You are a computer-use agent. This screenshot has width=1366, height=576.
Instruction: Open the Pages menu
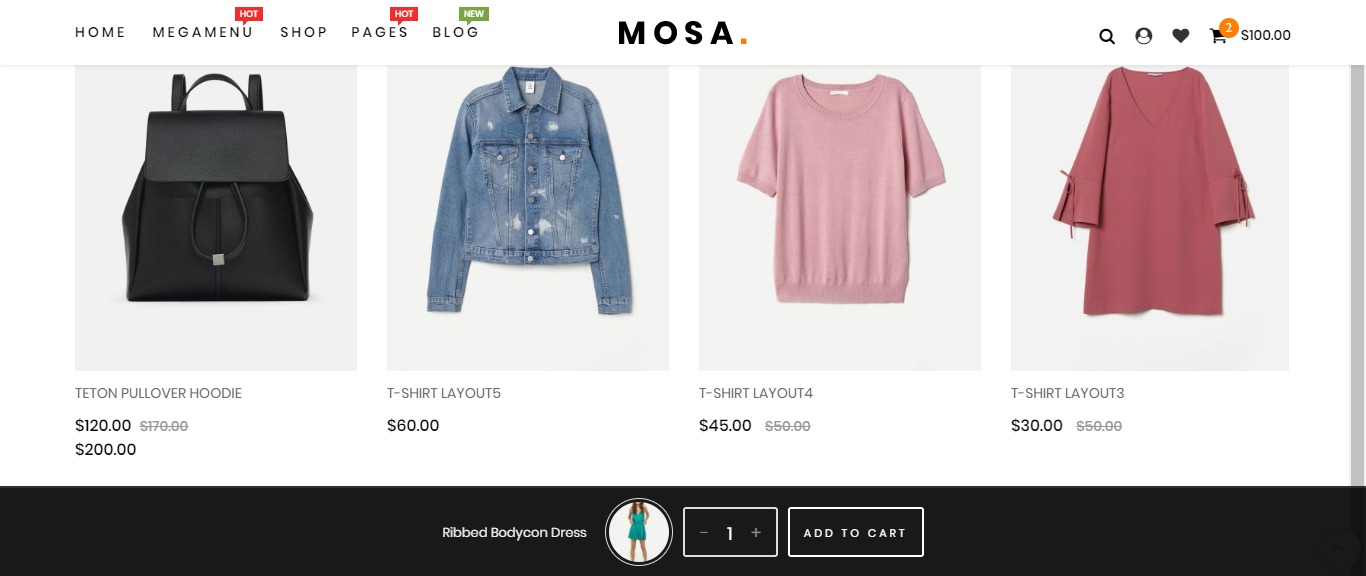coord(380,32)
